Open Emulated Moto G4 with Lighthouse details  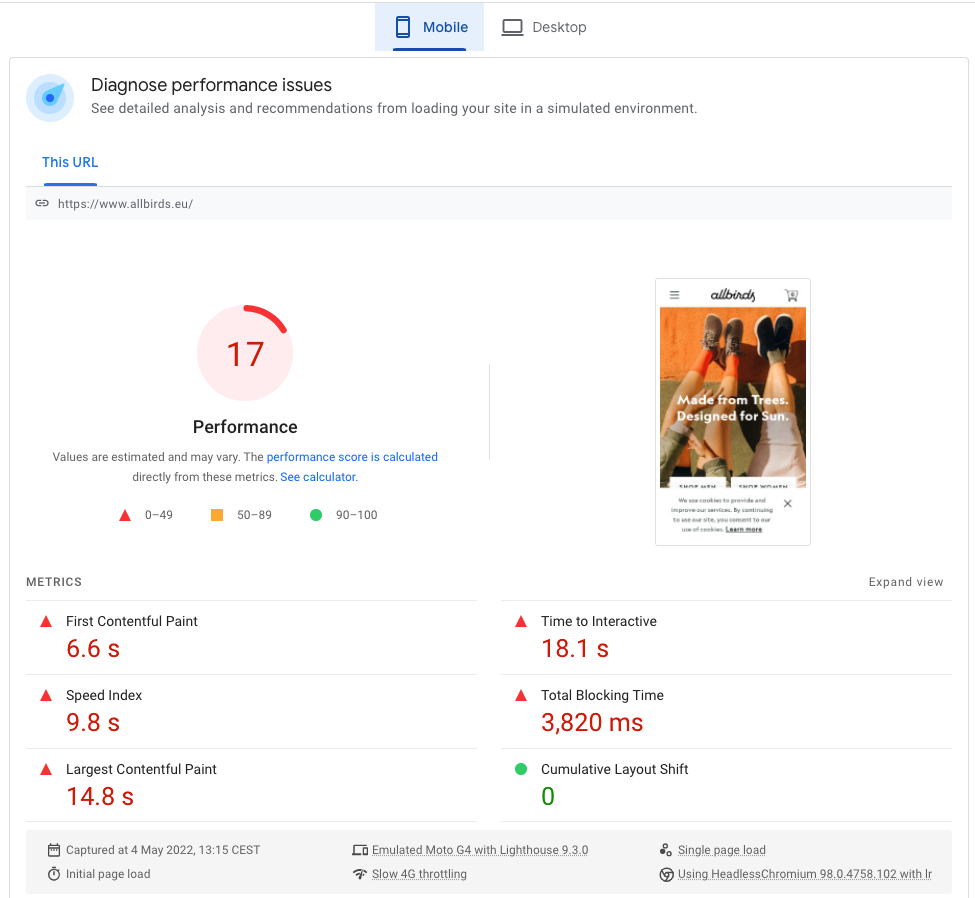point(480,850)
